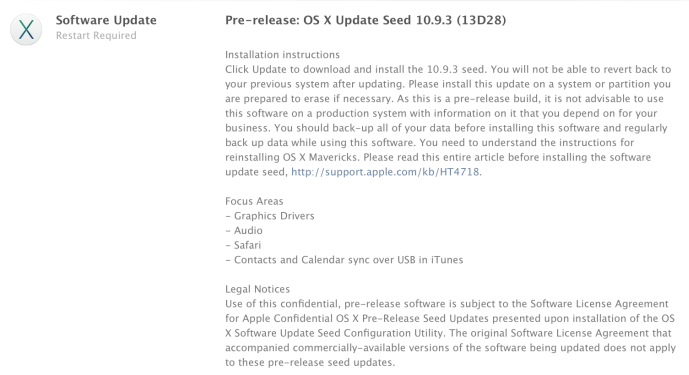Click the OS X Mavericks update icon

[x=26, y=29]
